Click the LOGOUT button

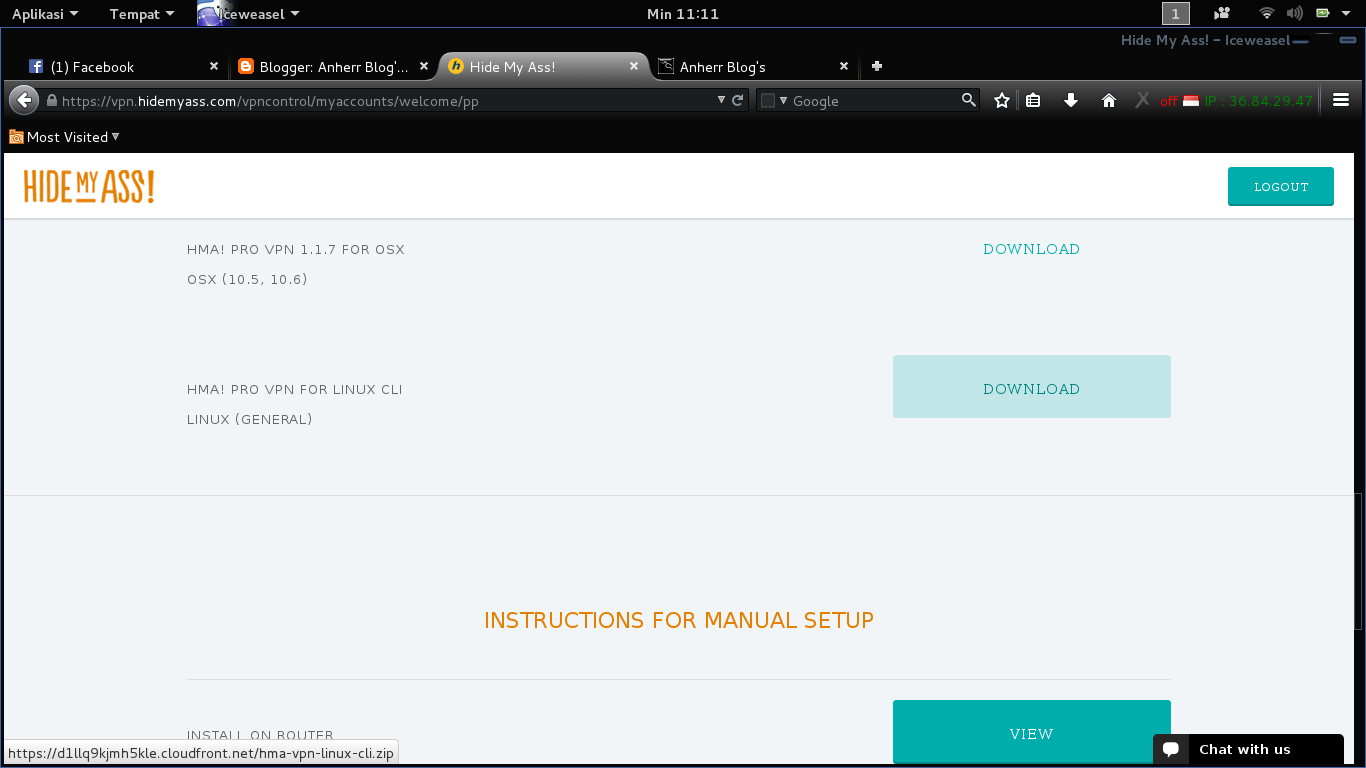point(1281,186)
